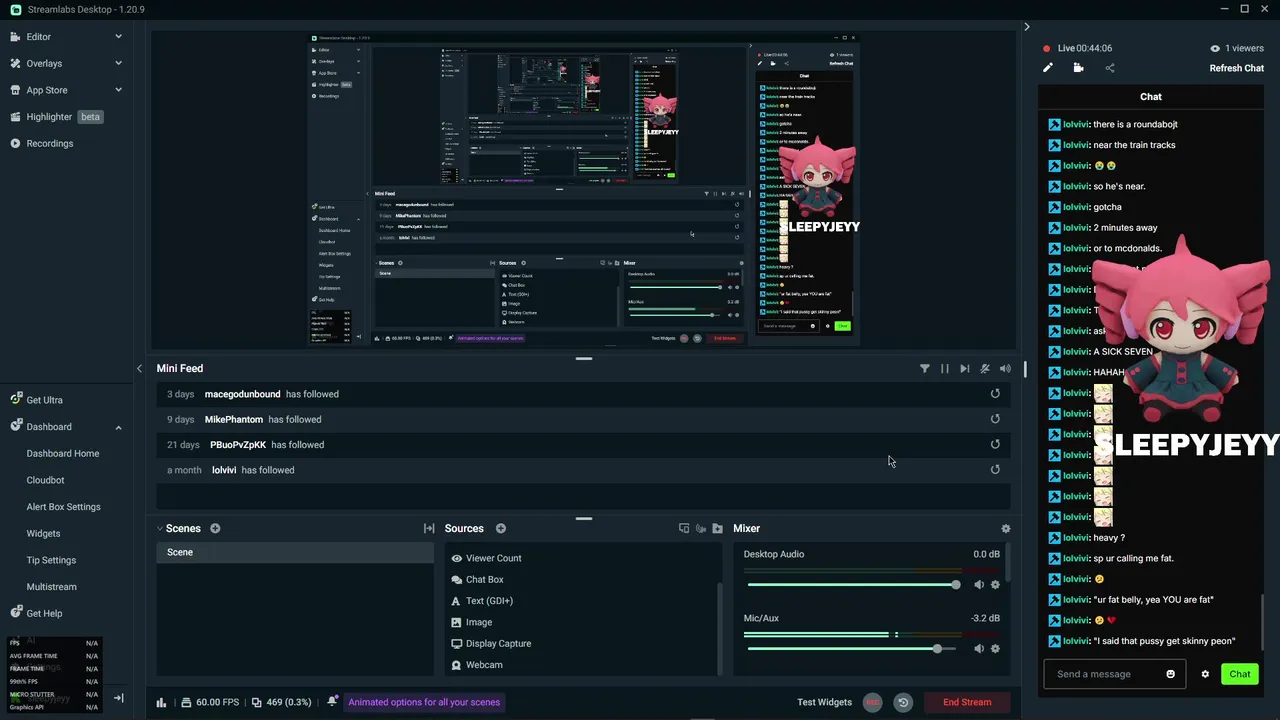Adjust Desktop Audio volume slider
This screenshot has height=720, width=1280.
coord(854,584)
